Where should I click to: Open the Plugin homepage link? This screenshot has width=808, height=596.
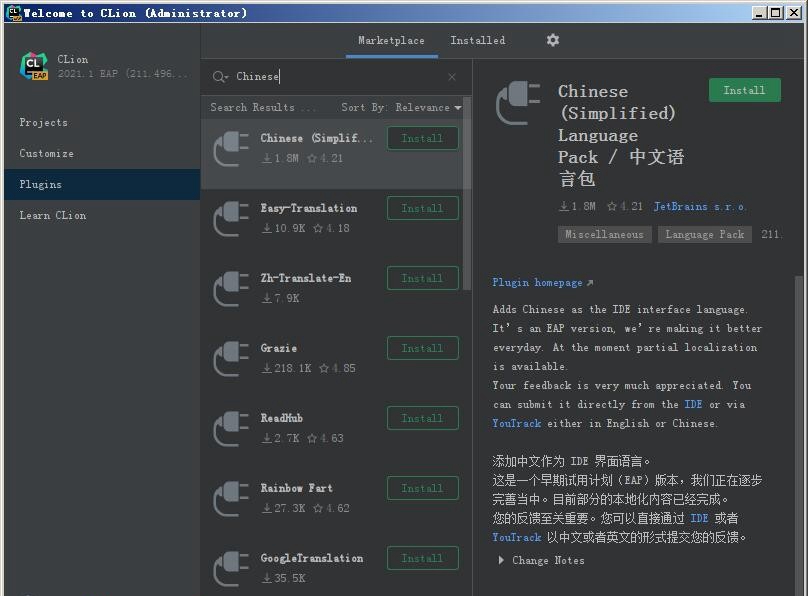[543, 282]
